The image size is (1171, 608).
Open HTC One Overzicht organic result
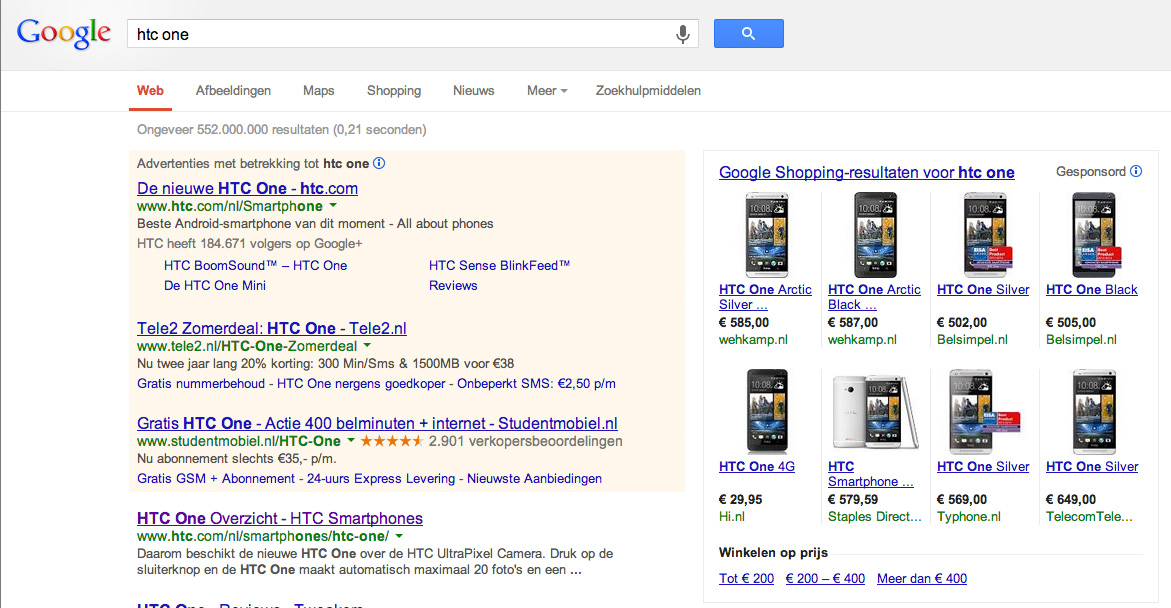tap(279, 518)
